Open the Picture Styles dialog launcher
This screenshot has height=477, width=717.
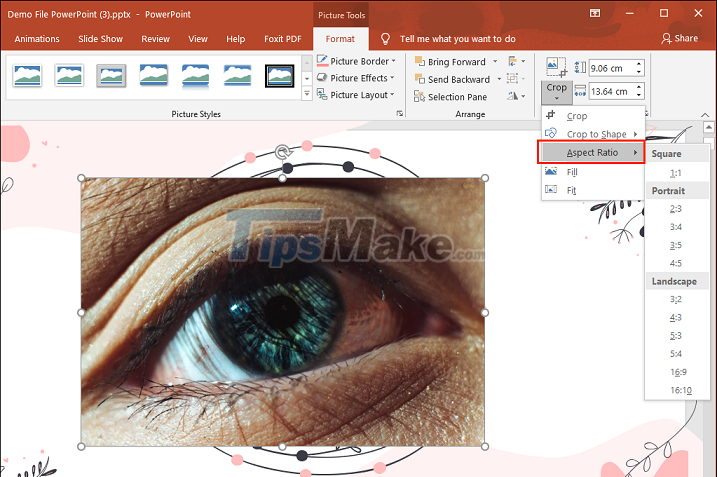[400, 113]
